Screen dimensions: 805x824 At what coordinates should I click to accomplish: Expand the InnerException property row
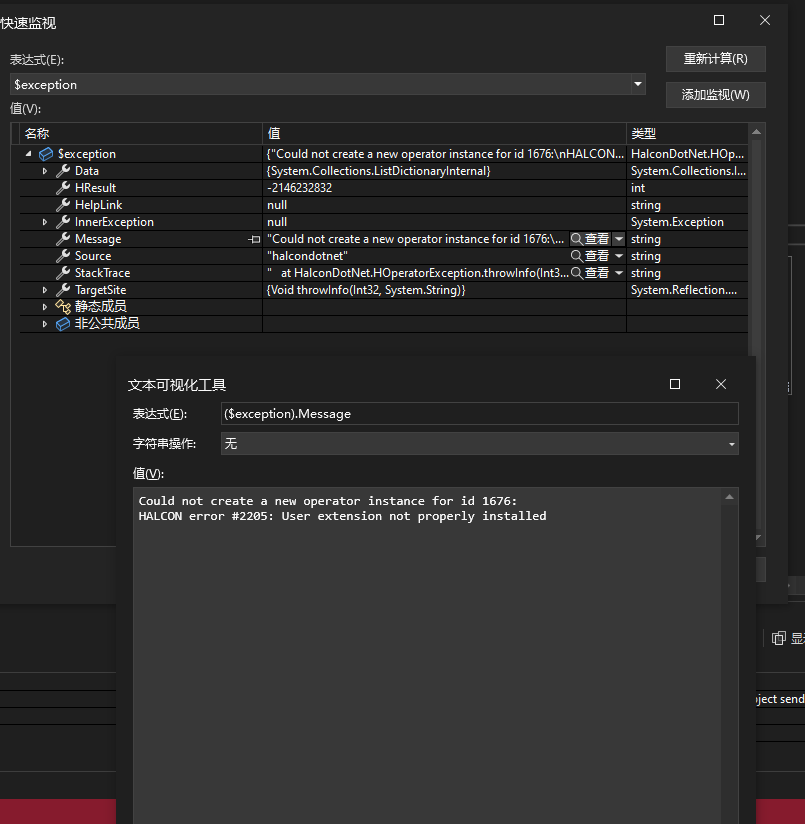click(45, 222)
